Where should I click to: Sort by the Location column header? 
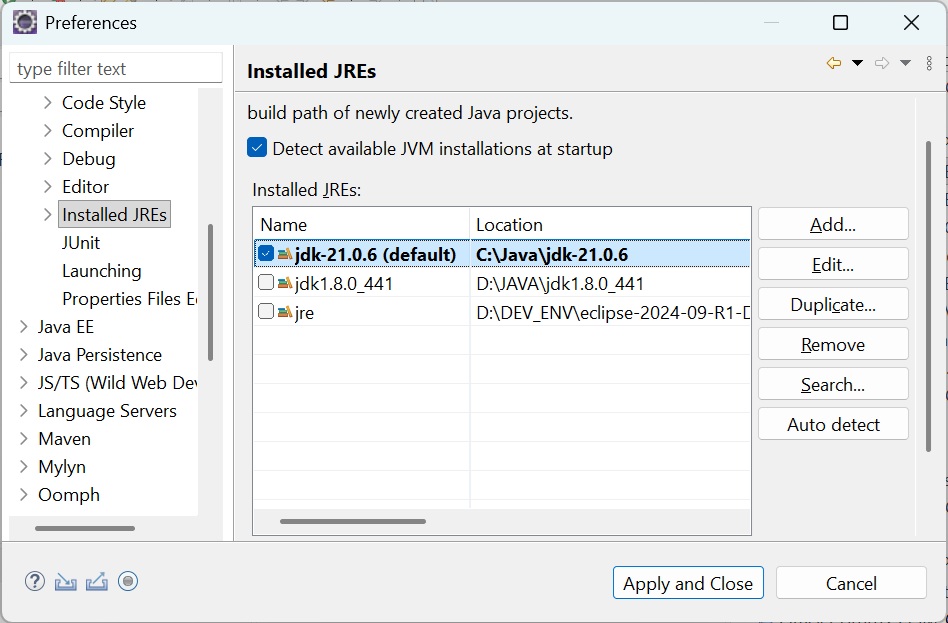(610, 224)
